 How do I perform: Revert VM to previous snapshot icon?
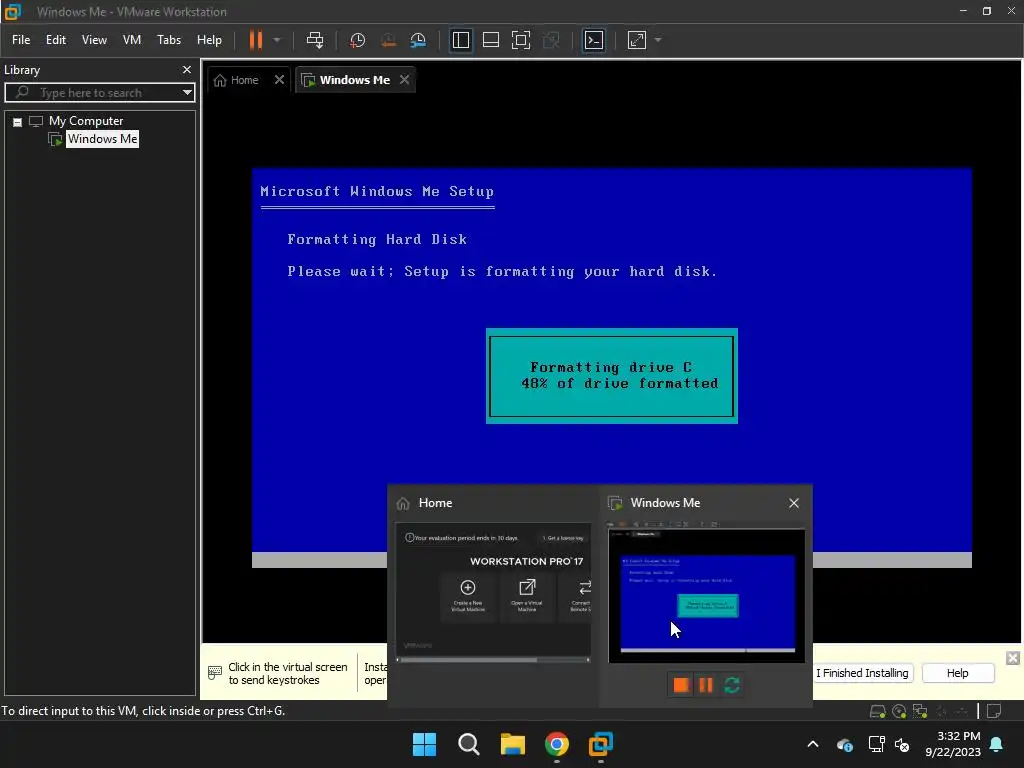point(388,40)
